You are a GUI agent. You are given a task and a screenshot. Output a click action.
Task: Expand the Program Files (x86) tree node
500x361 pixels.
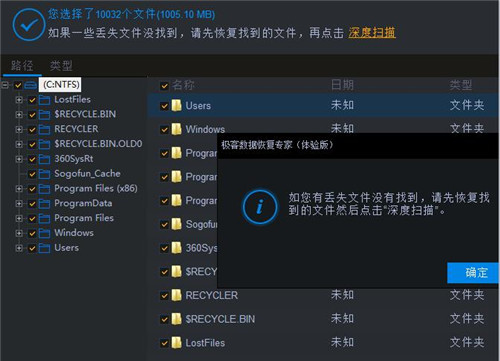click(19, 189)
